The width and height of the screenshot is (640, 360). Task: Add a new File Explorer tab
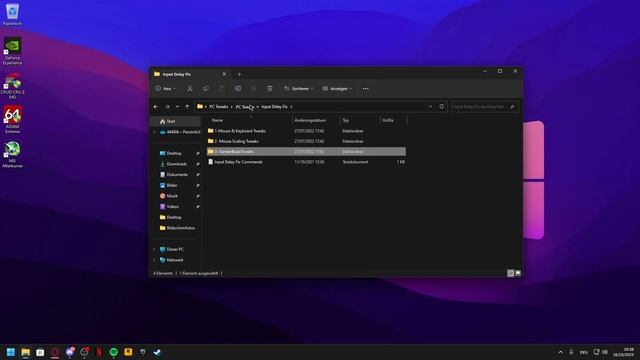(x=239, y=74)
